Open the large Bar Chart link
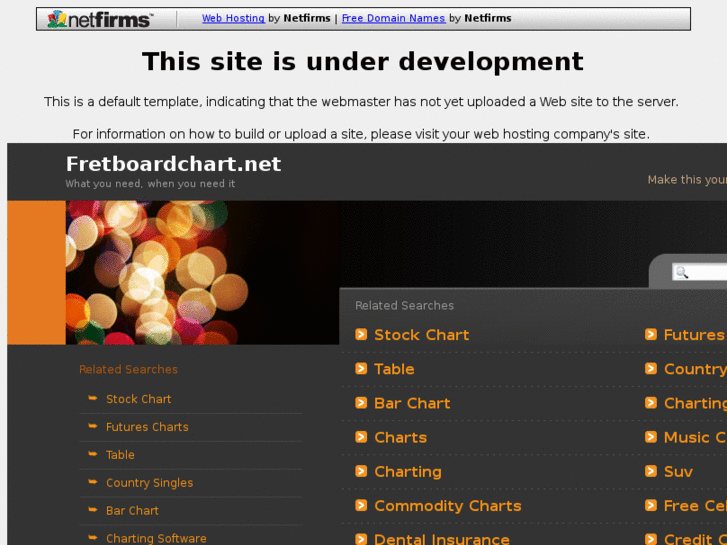 (412, 404)
